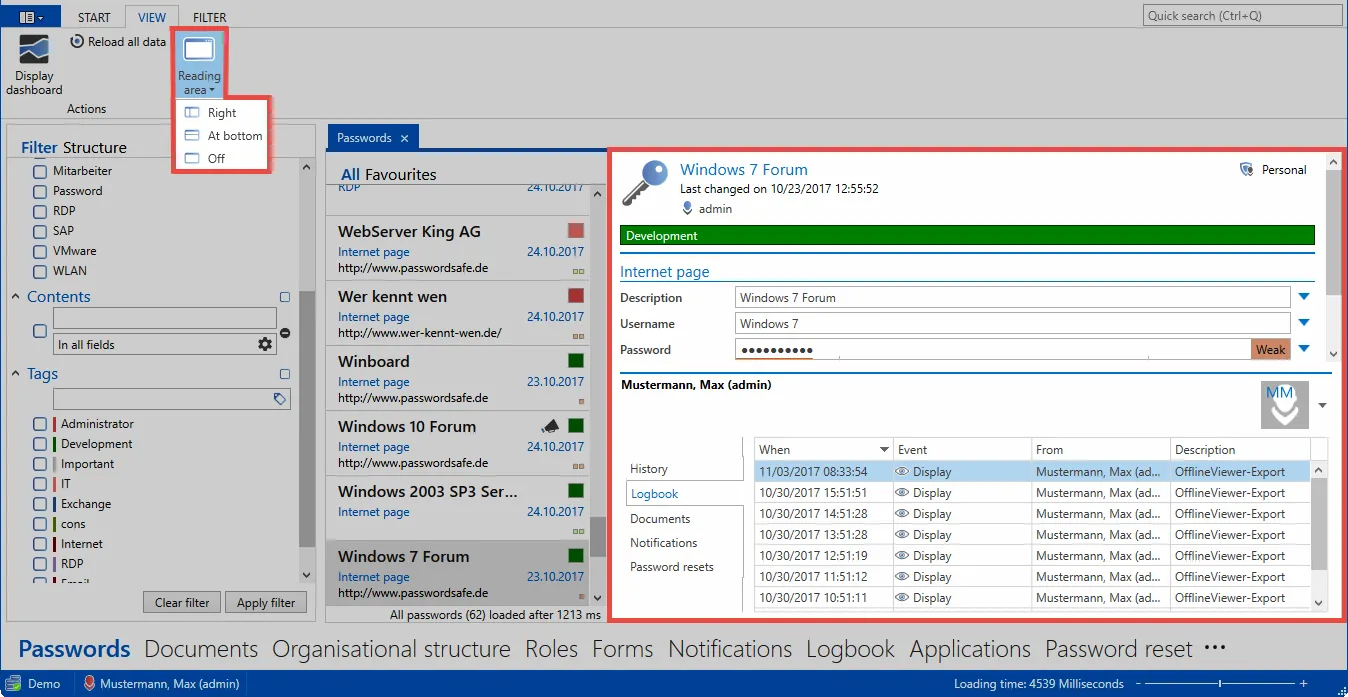This screenshot has width=1348, height=697.
Task: Click the notification megaphone icon on Windows 10 Forum
Action: tap(550, 426)
